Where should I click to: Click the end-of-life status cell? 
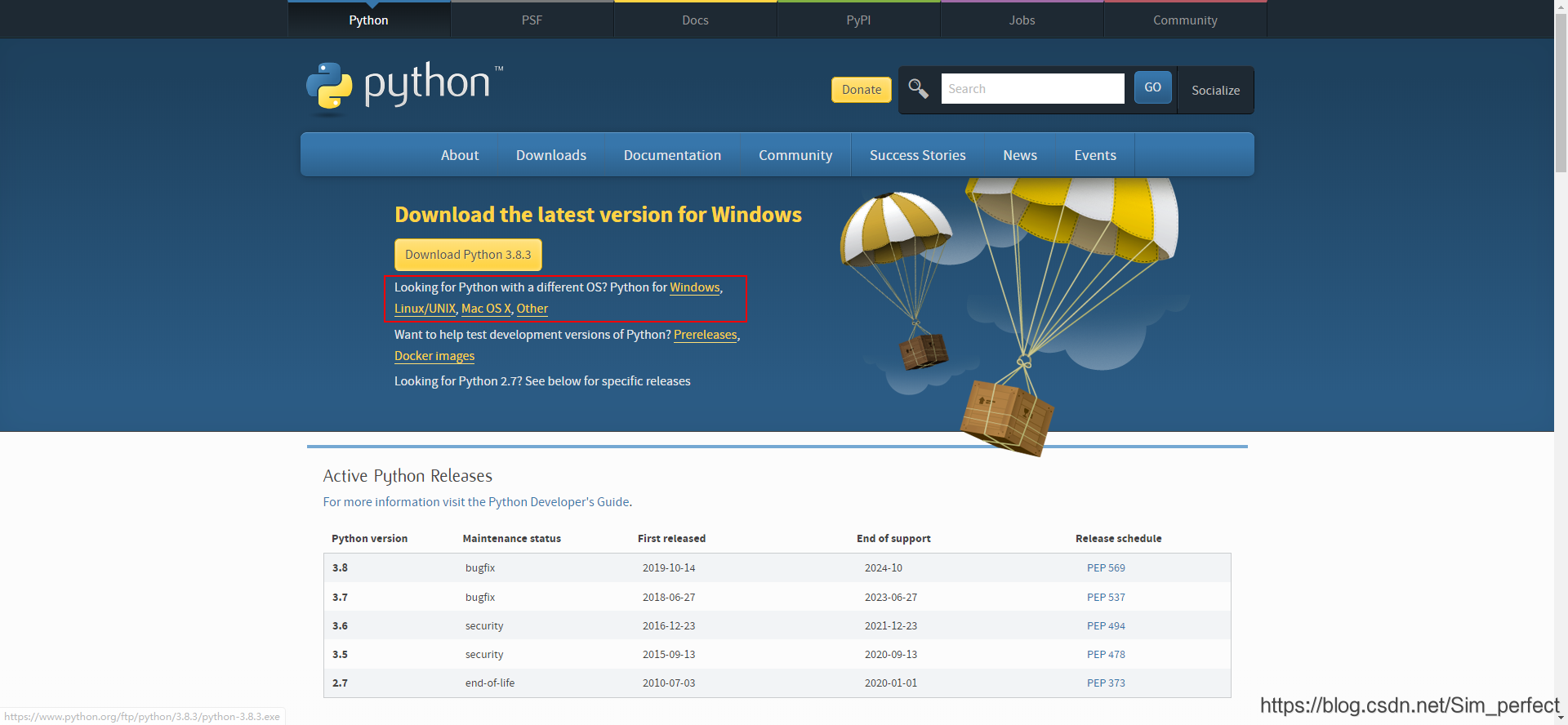point(490,683)
